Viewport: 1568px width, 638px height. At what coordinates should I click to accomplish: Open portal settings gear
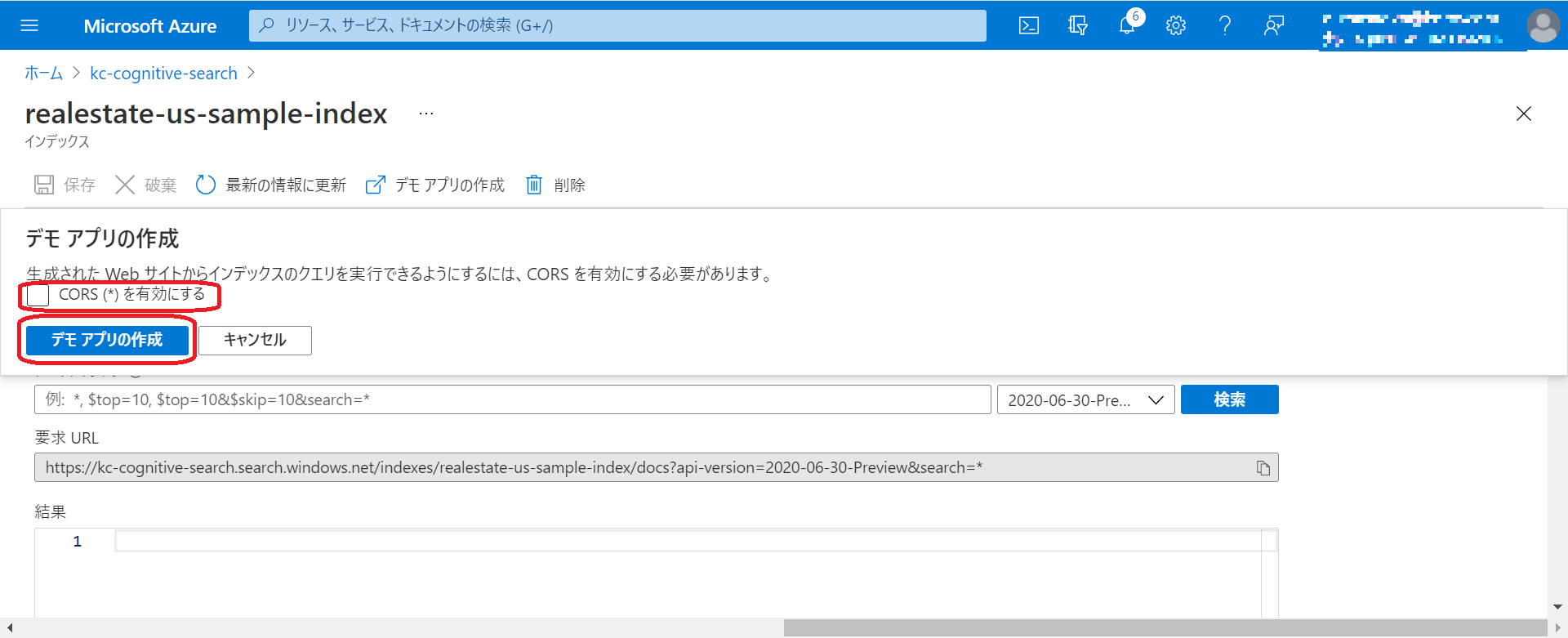pos(1176,25)
